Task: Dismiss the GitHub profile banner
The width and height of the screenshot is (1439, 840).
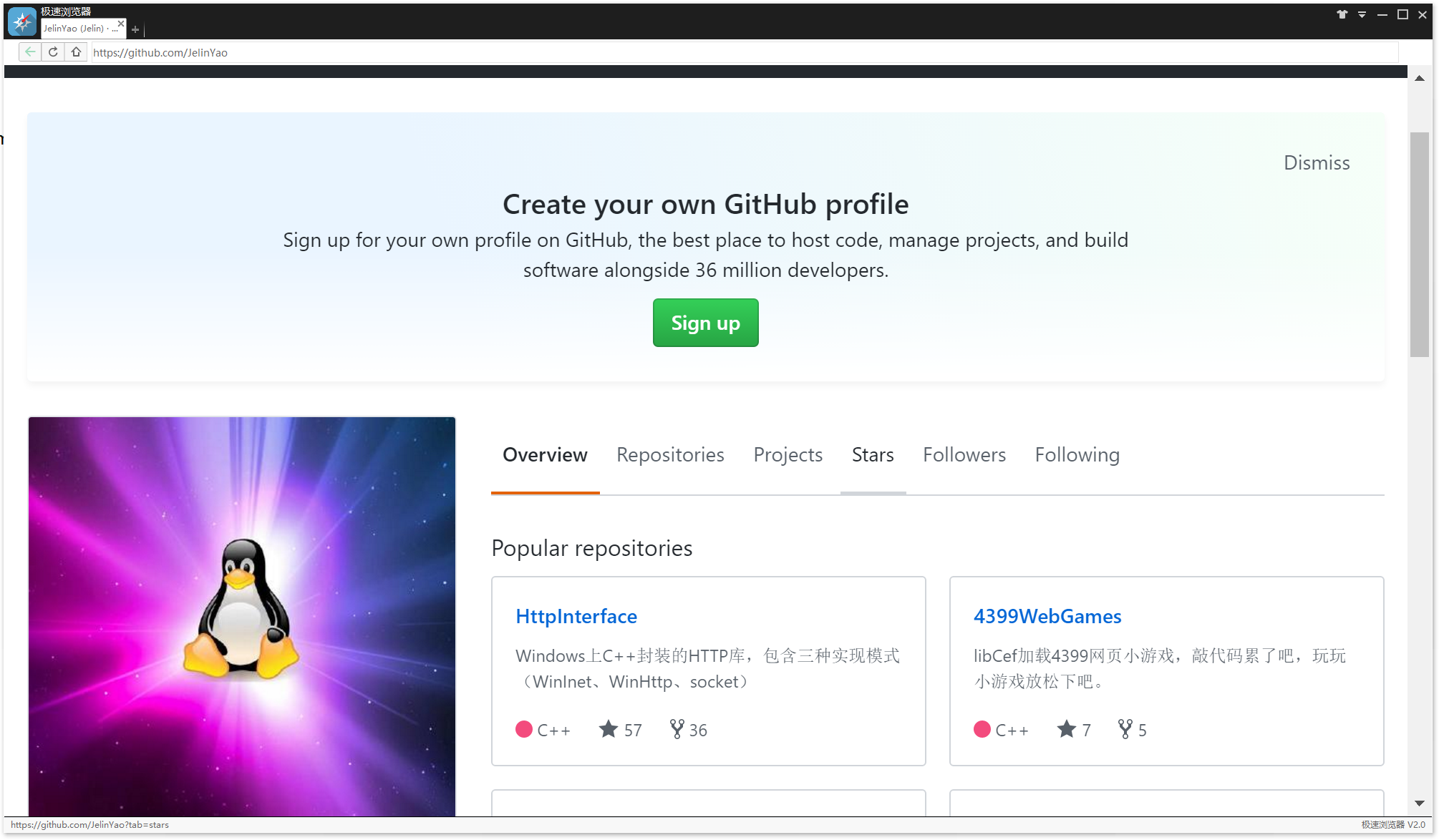Action: pos(1316,163)
